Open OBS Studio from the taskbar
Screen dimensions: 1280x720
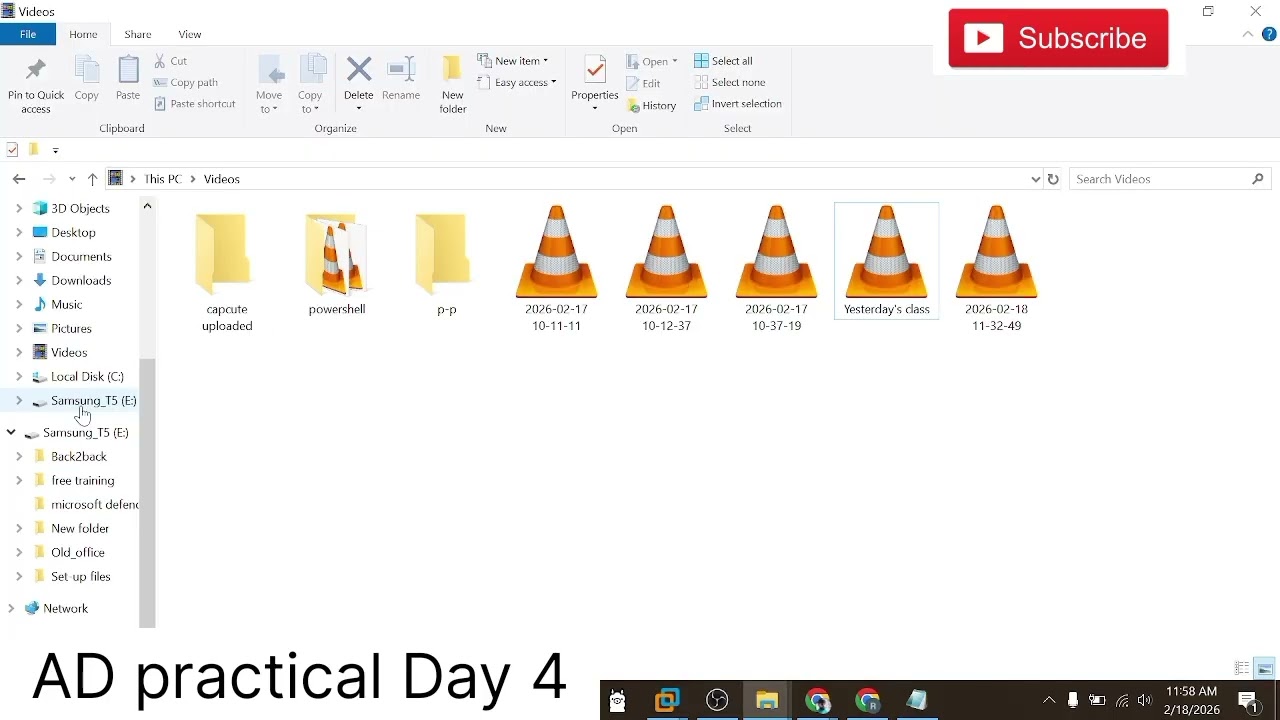pos(718,701)
